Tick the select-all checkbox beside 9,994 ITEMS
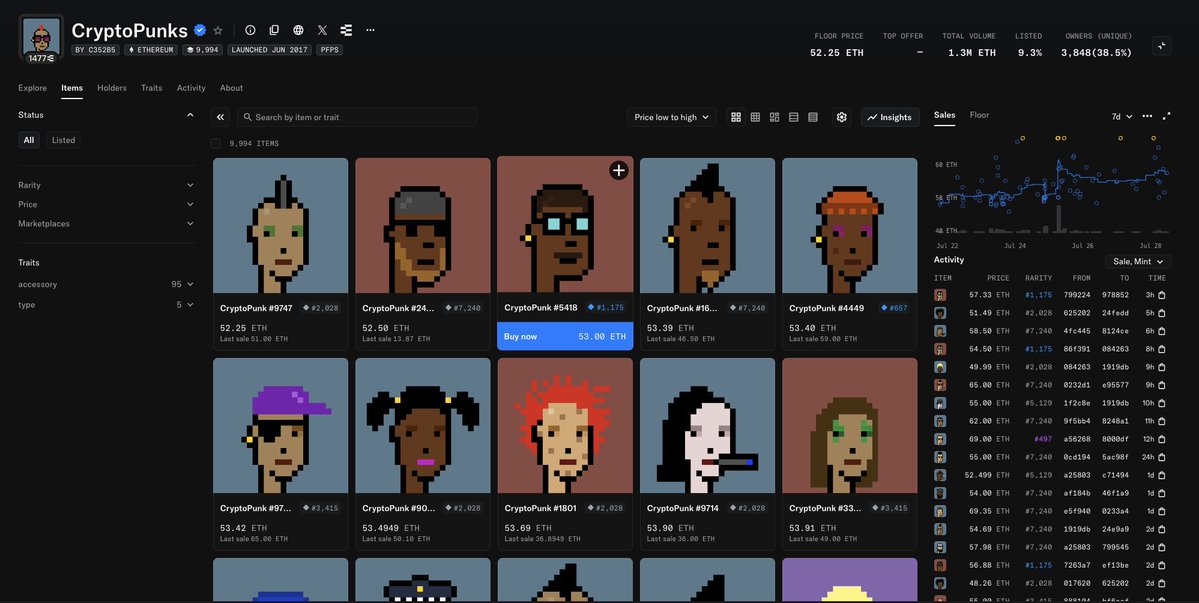Image resolution: width=1199 pixels, height=603 pixels. point(216,144)
